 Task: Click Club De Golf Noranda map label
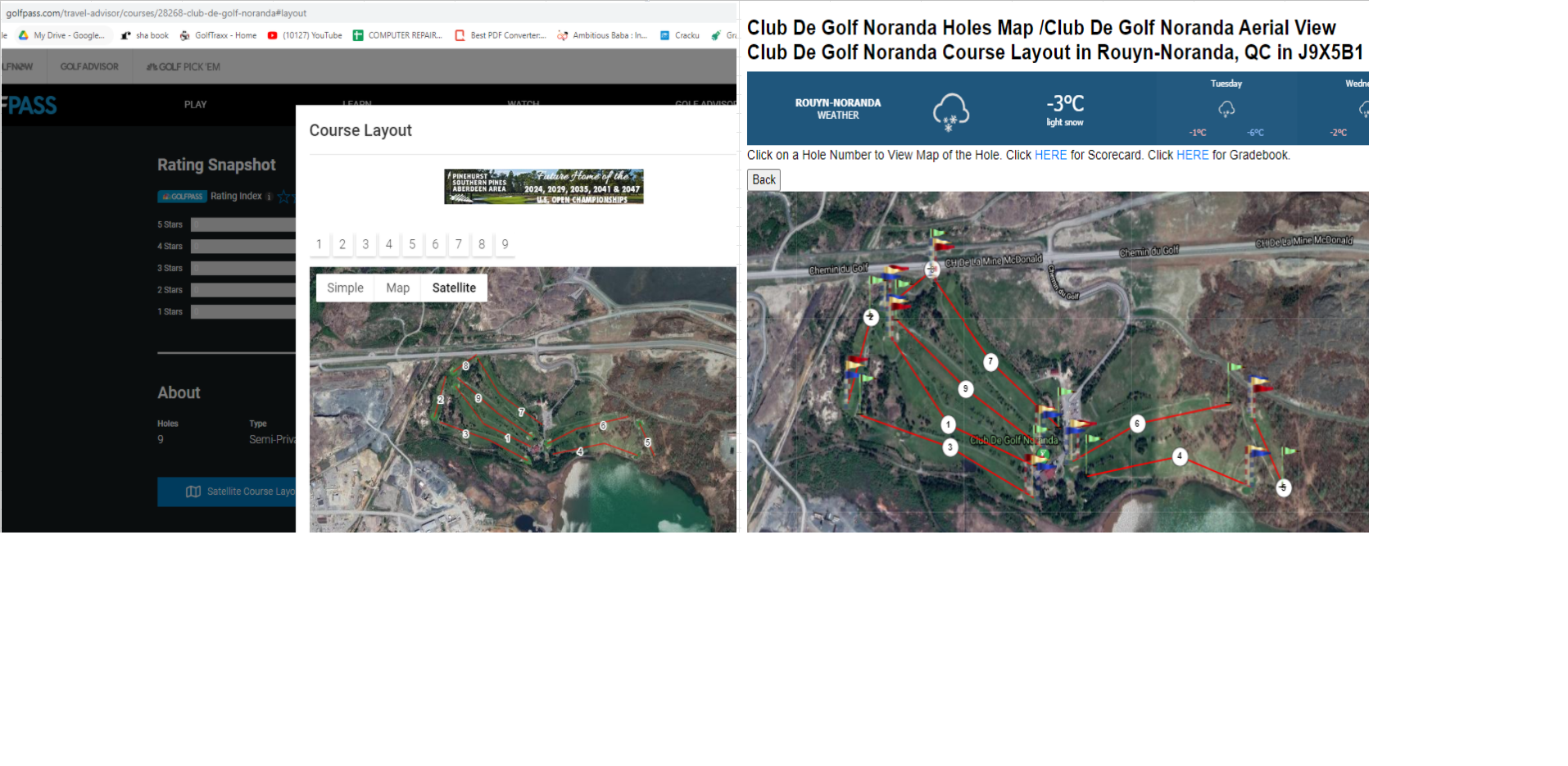[x=1014, y=440]
